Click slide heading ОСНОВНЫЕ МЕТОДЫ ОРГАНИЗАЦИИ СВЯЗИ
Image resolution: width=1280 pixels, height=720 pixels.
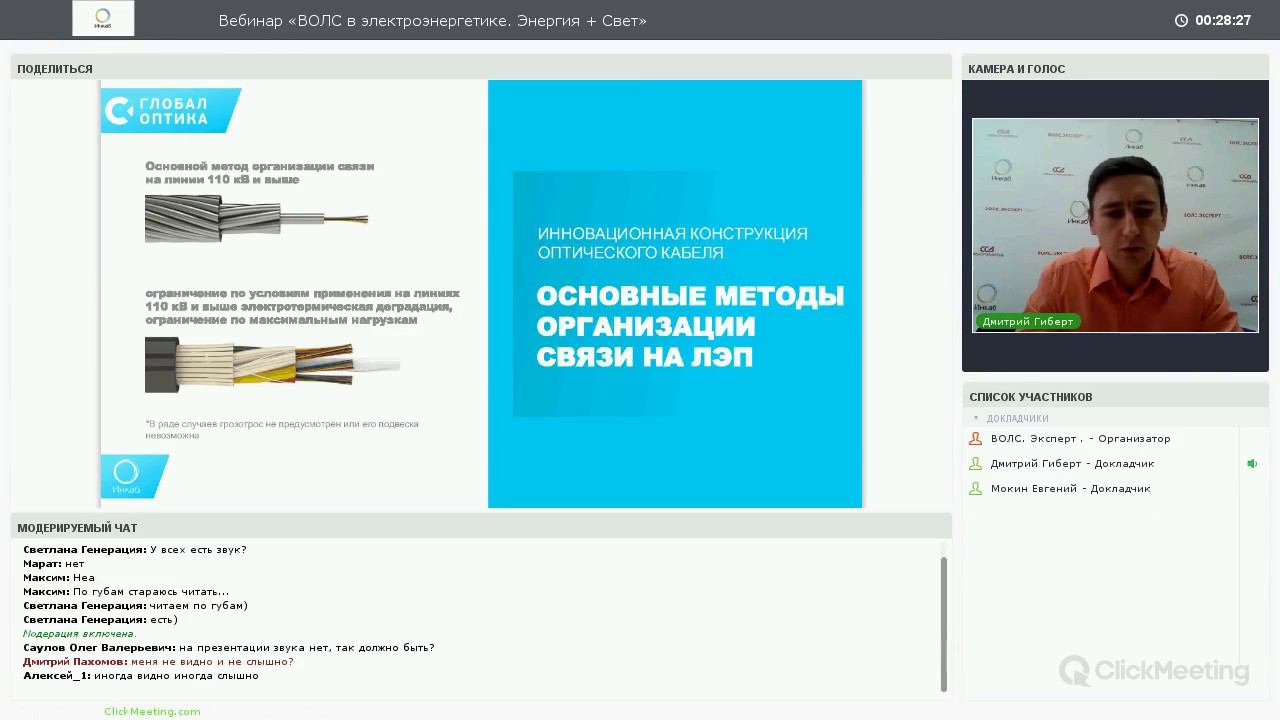point(690,326)
